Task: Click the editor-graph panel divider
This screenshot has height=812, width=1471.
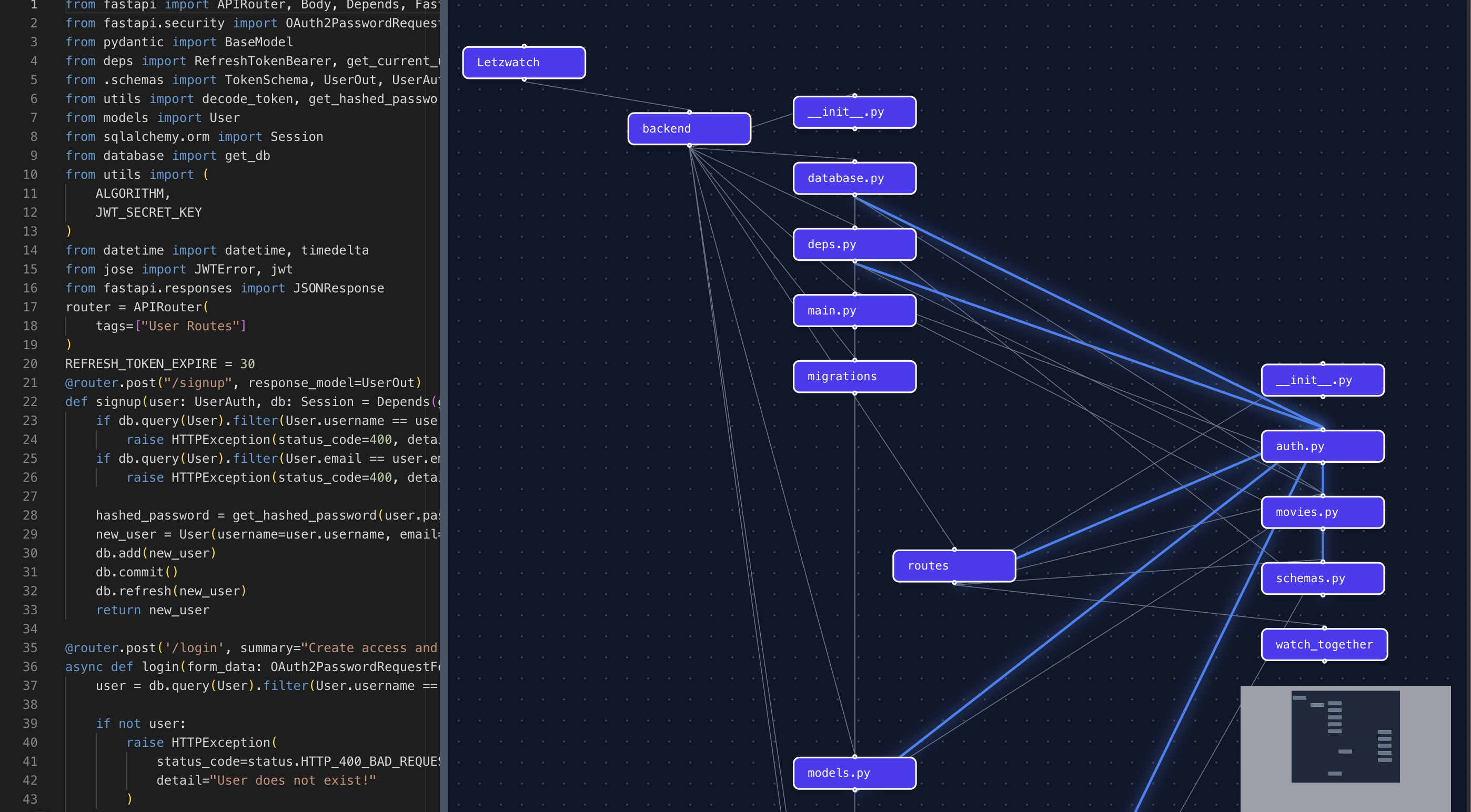Action: (x=444, y=400)
